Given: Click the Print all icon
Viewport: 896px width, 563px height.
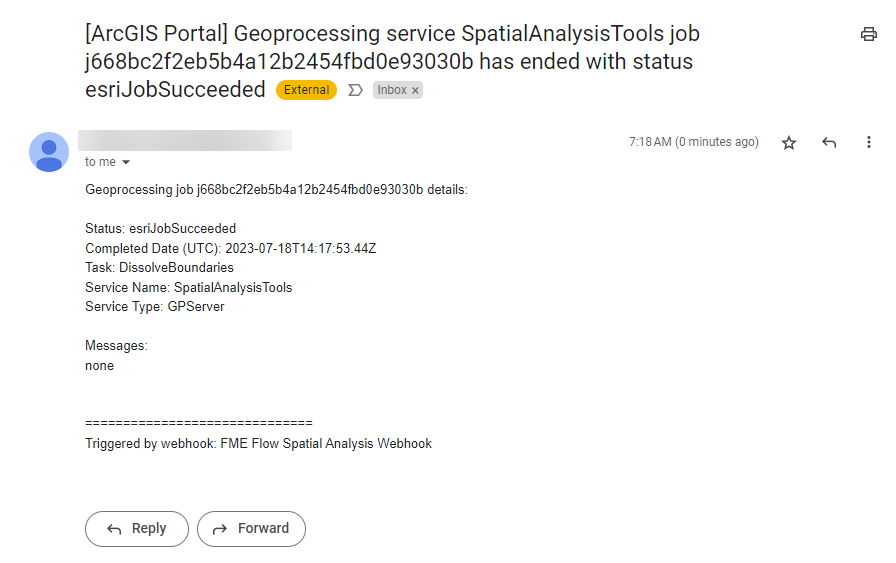Looking at the screenshot, I should pos(869,34).
